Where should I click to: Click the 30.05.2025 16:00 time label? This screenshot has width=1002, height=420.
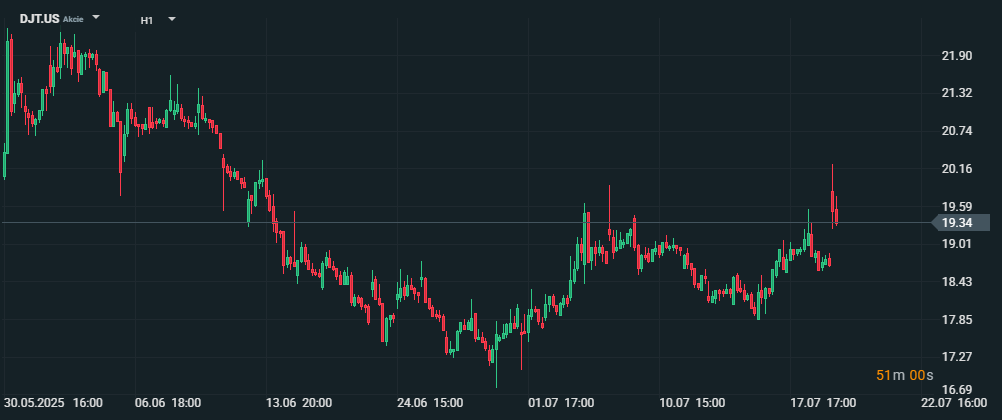coord(54,403)
